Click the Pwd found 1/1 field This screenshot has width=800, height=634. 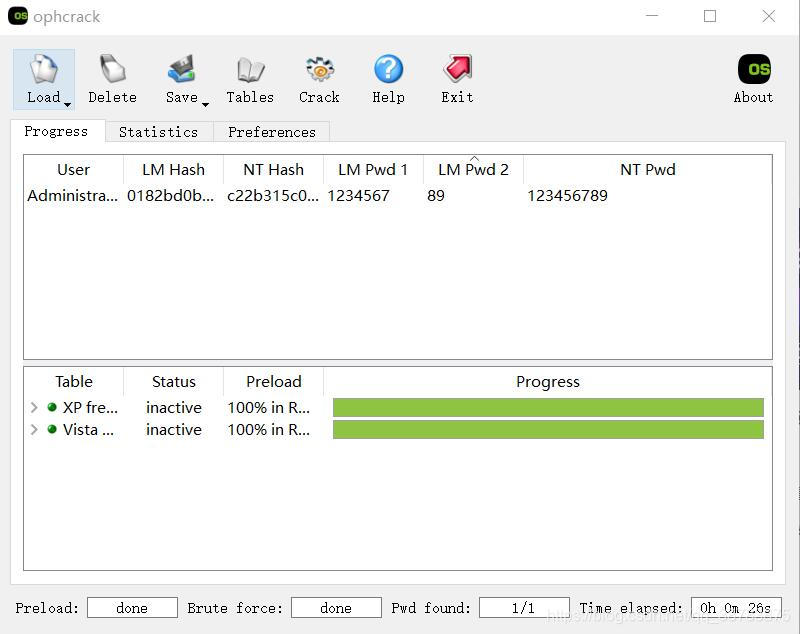click(524, 607)
